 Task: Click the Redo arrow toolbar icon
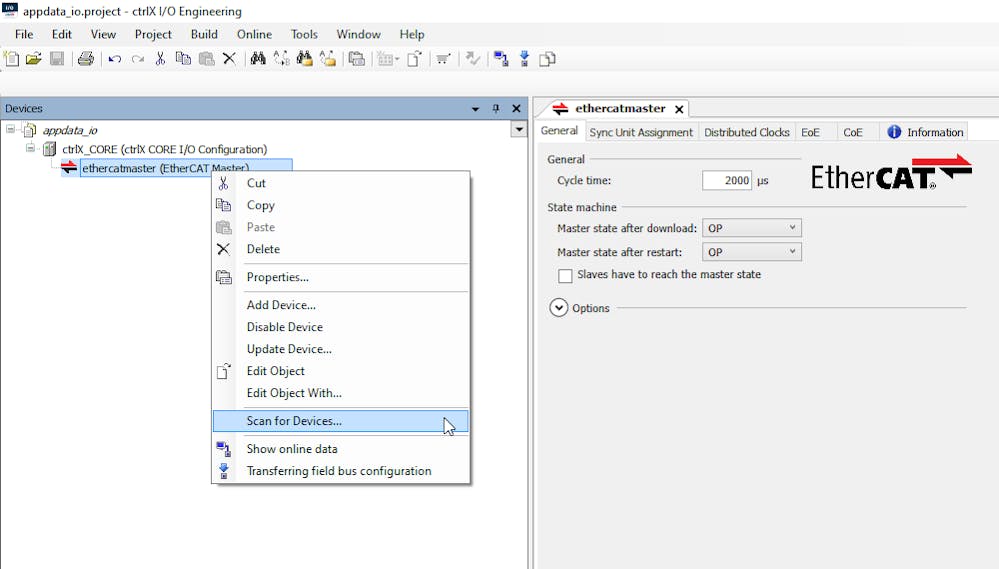pos(138,59)
